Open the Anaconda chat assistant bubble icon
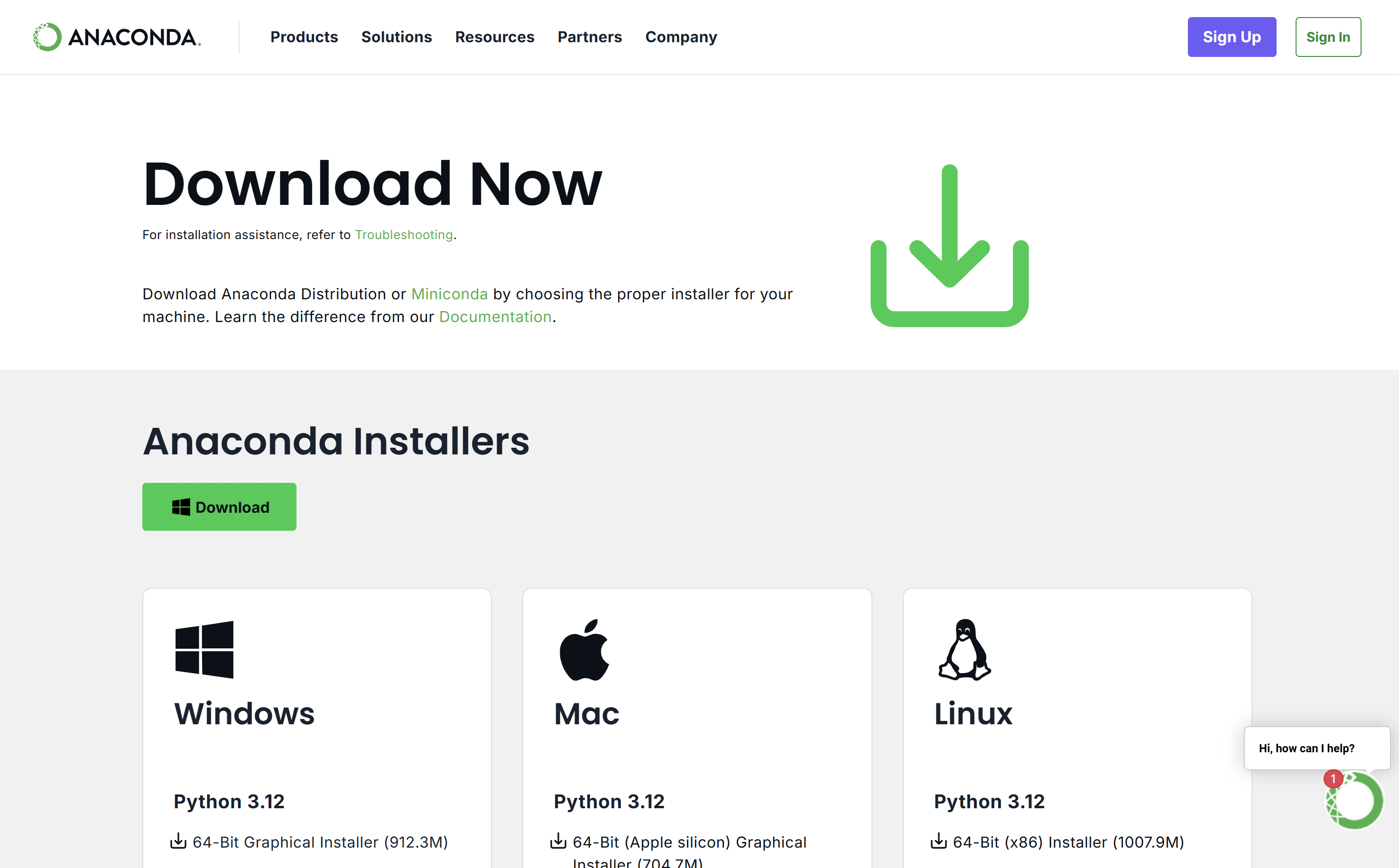The image size is (1399, 868). coord(1355,800)
